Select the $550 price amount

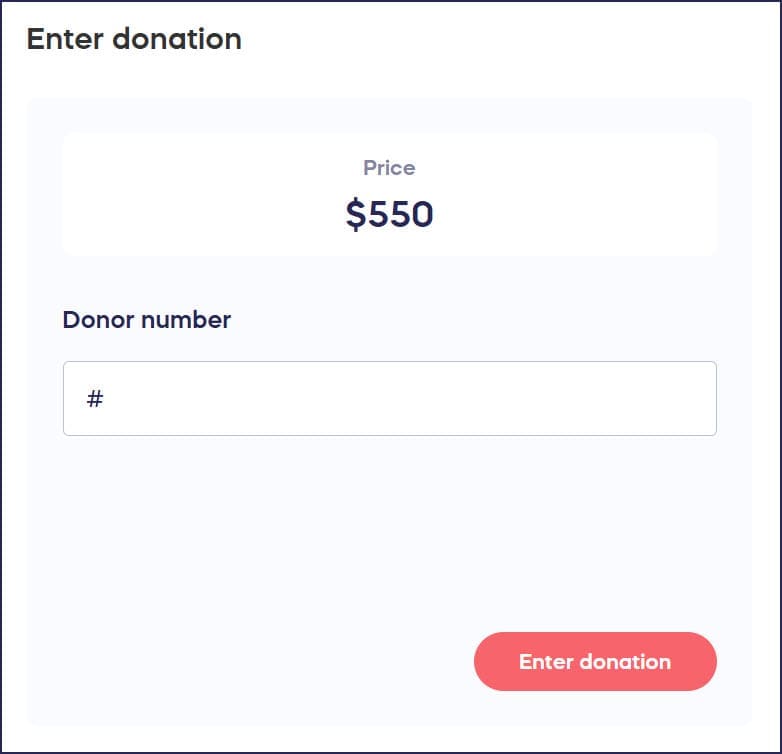click(x=389, y=215)
